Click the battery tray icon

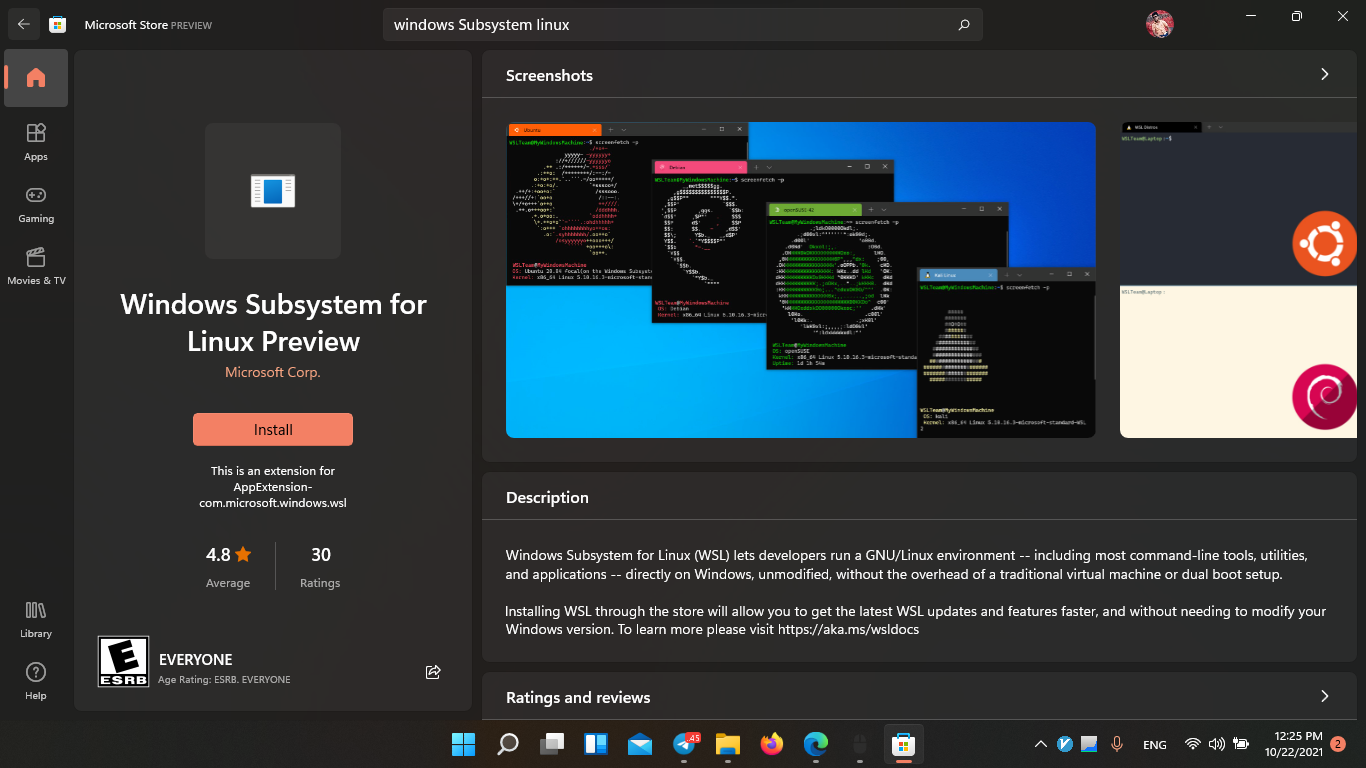[x=1241, y=744]
